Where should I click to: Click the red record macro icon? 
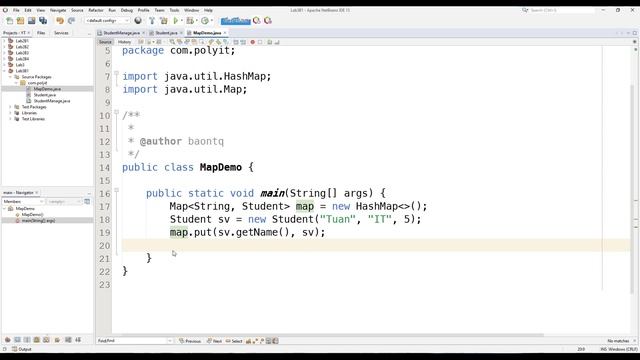pyautogui.click(x=253, y=42)
